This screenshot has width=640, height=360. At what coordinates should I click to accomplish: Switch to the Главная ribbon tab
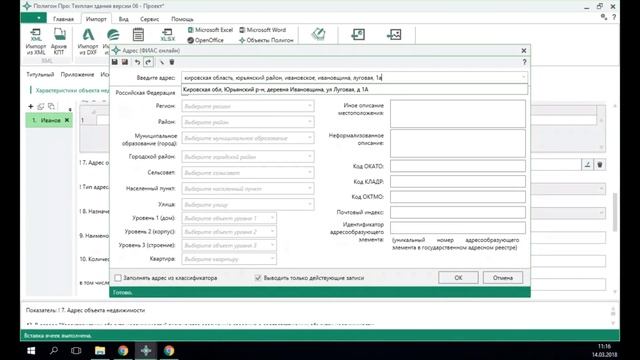click(x=63, y=19)
